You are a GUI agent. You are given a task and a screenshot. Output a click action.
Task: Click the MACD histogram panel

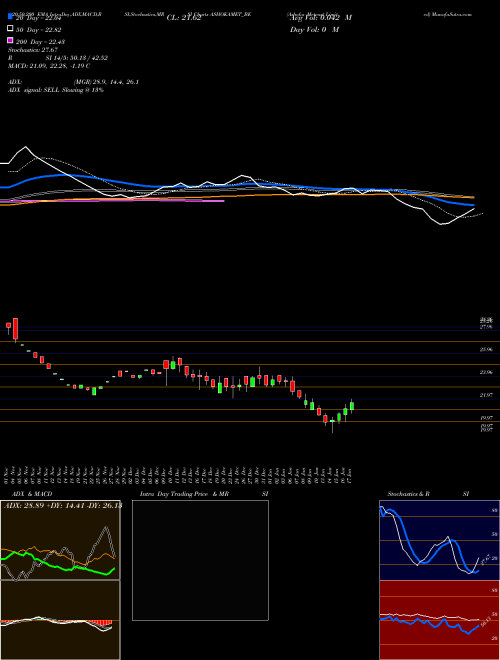pos(60,620)
